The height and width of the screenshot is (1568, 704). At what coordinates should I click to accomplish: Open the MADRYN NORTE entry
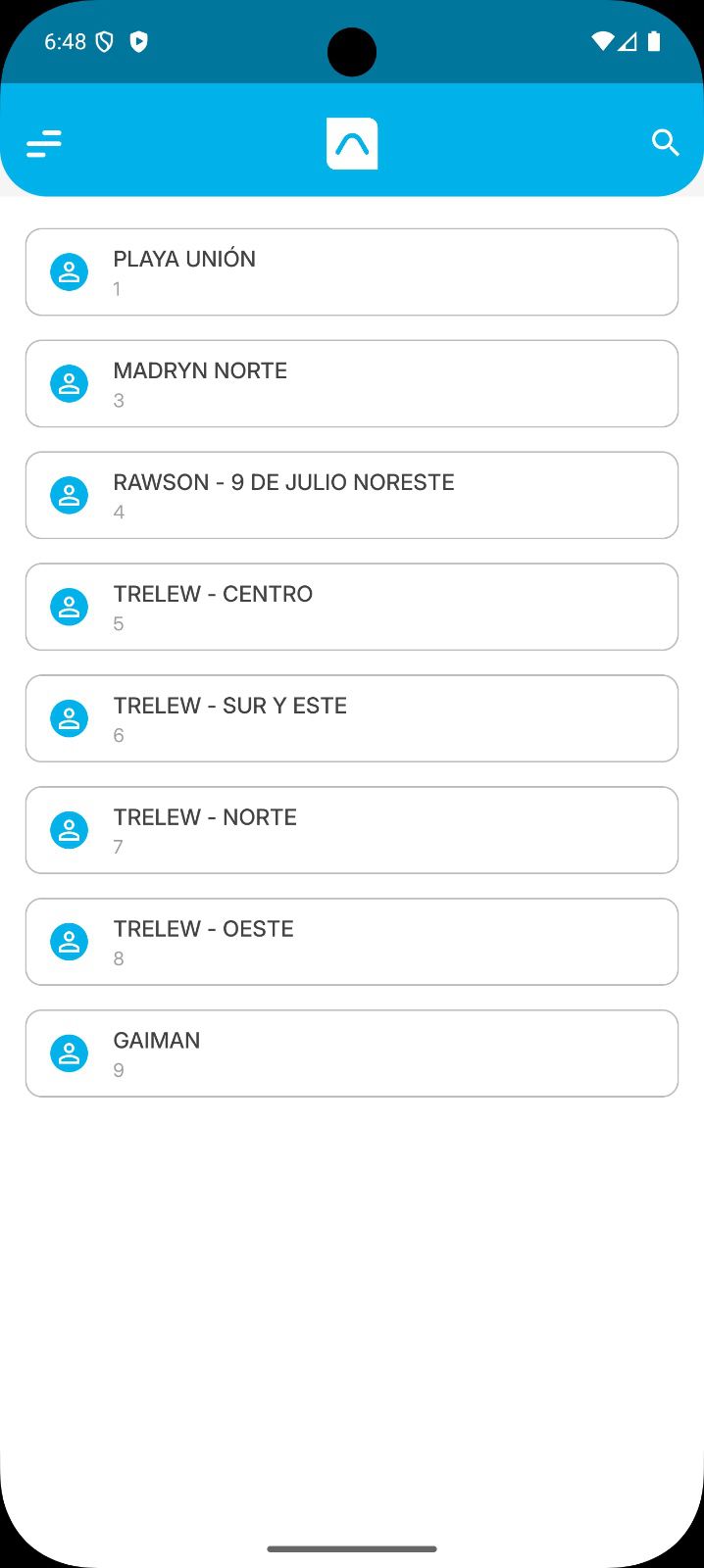tap(351, 384)
